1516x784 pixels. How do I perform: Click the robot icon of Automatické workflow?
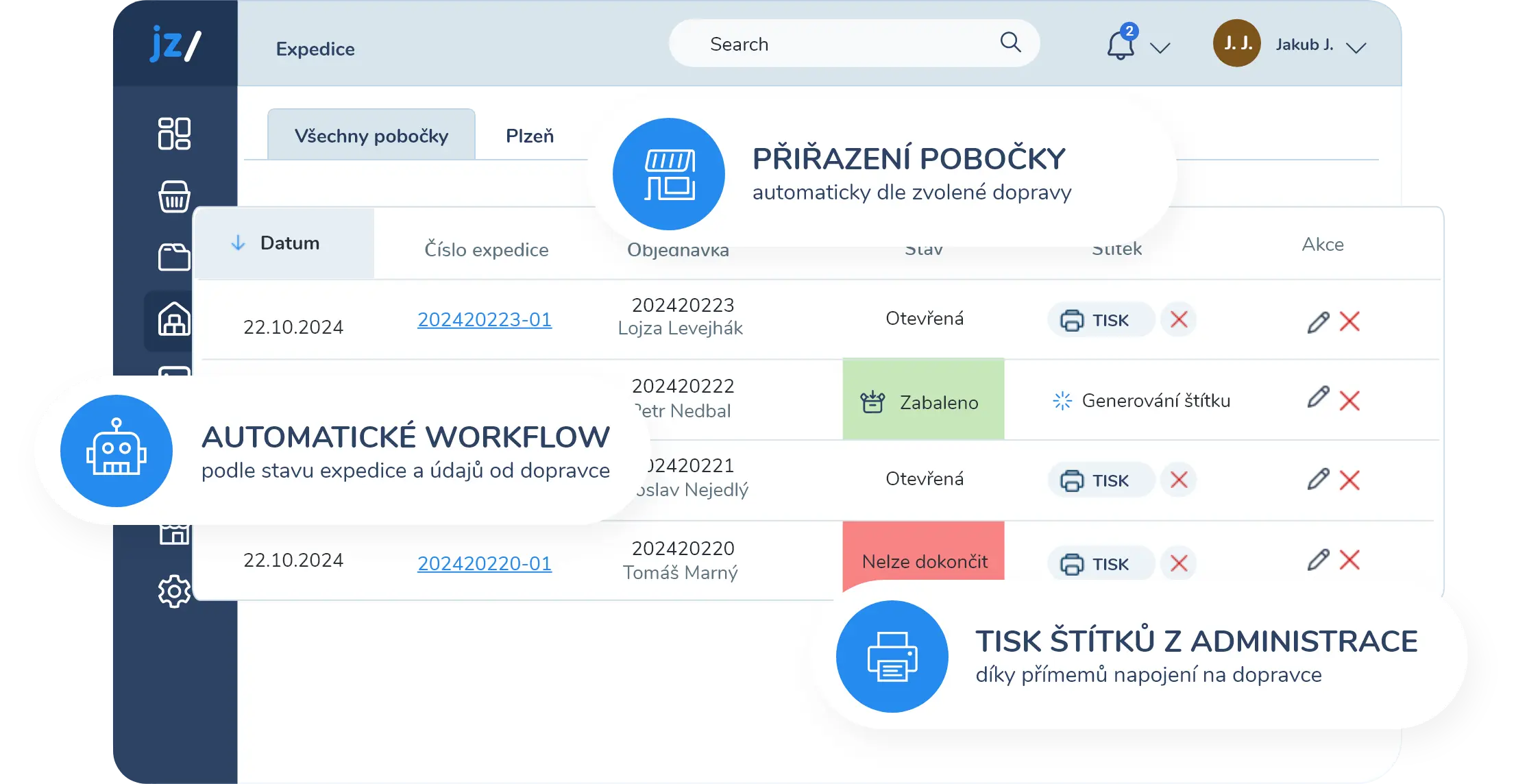(117, 451)
